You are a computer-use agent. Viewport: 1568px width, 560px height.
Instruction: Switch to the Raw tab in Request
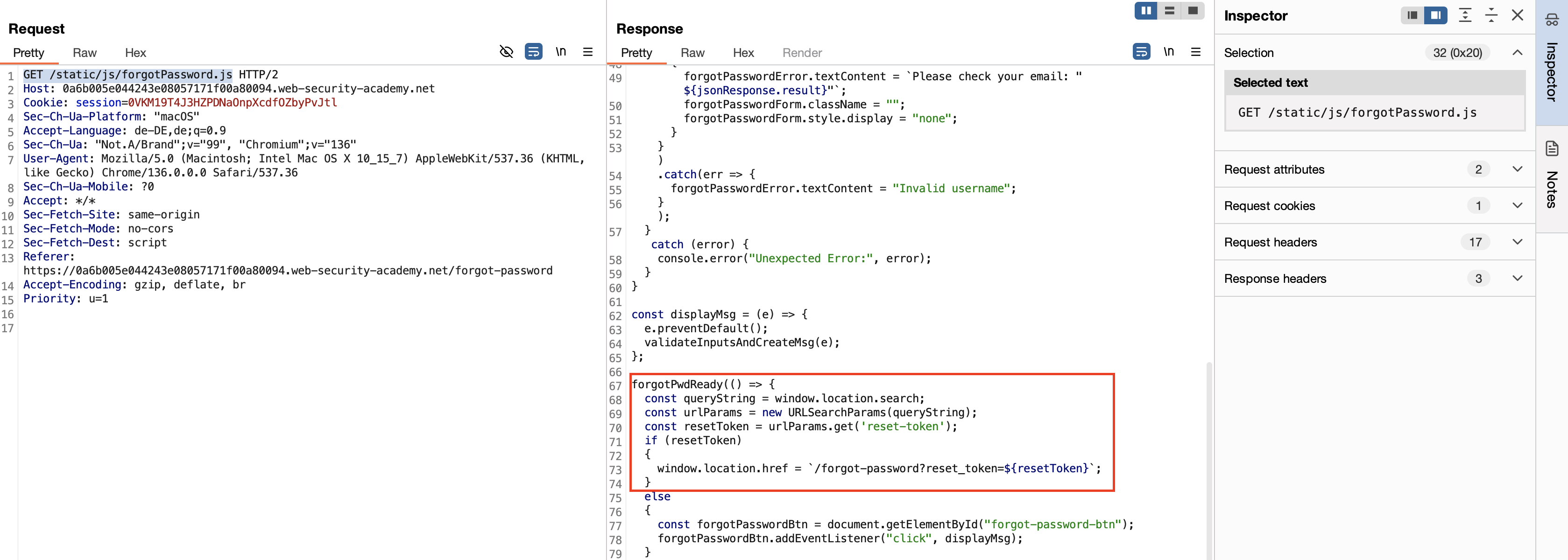85,53
